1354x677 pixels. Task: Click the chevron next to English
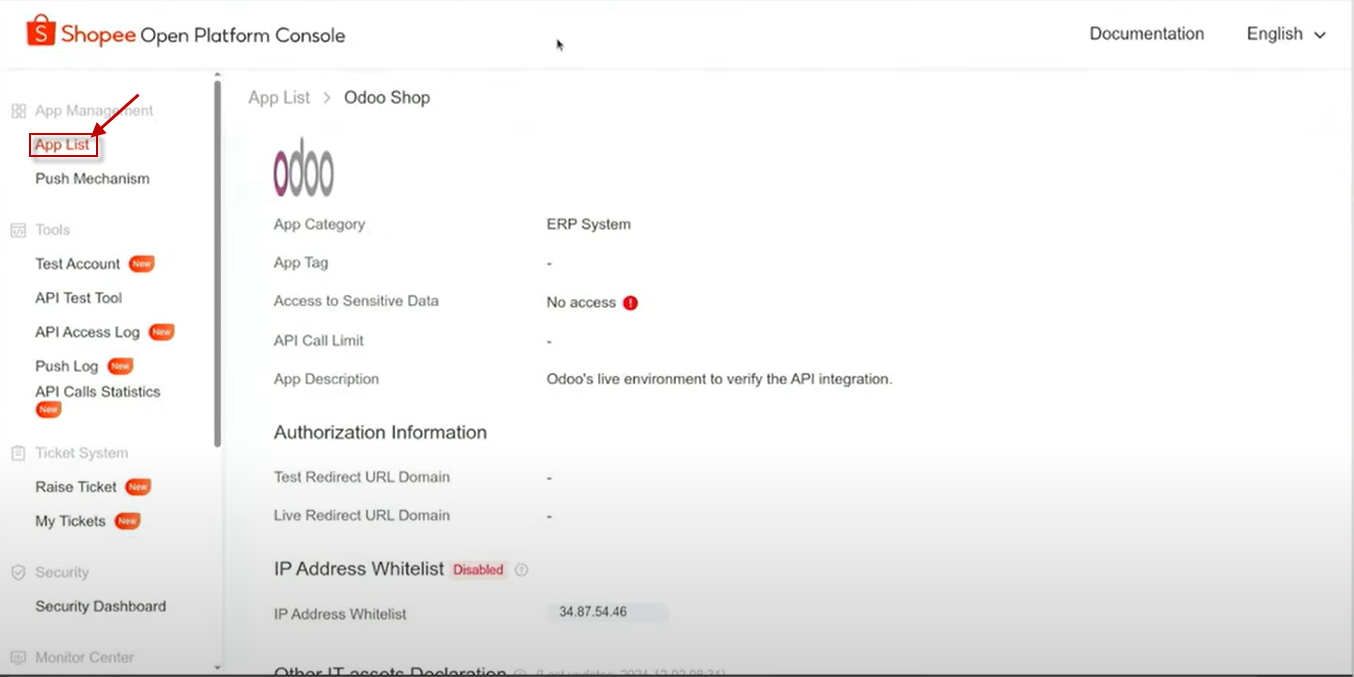click(1320, 35)
